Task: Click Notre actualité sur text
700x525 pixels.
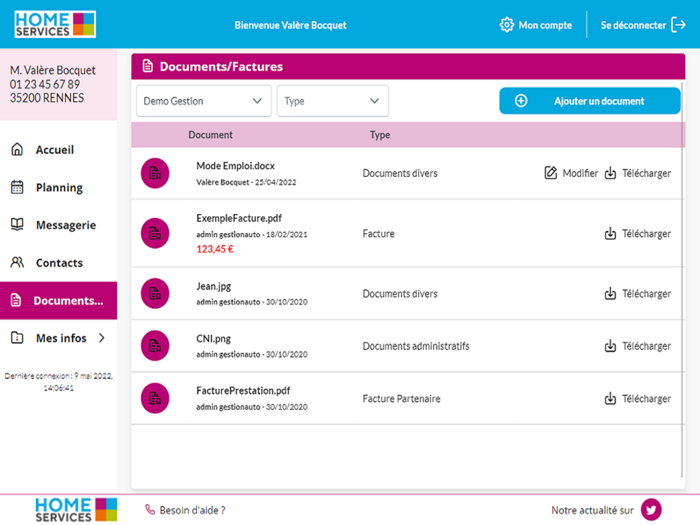Action: point(592,510)
